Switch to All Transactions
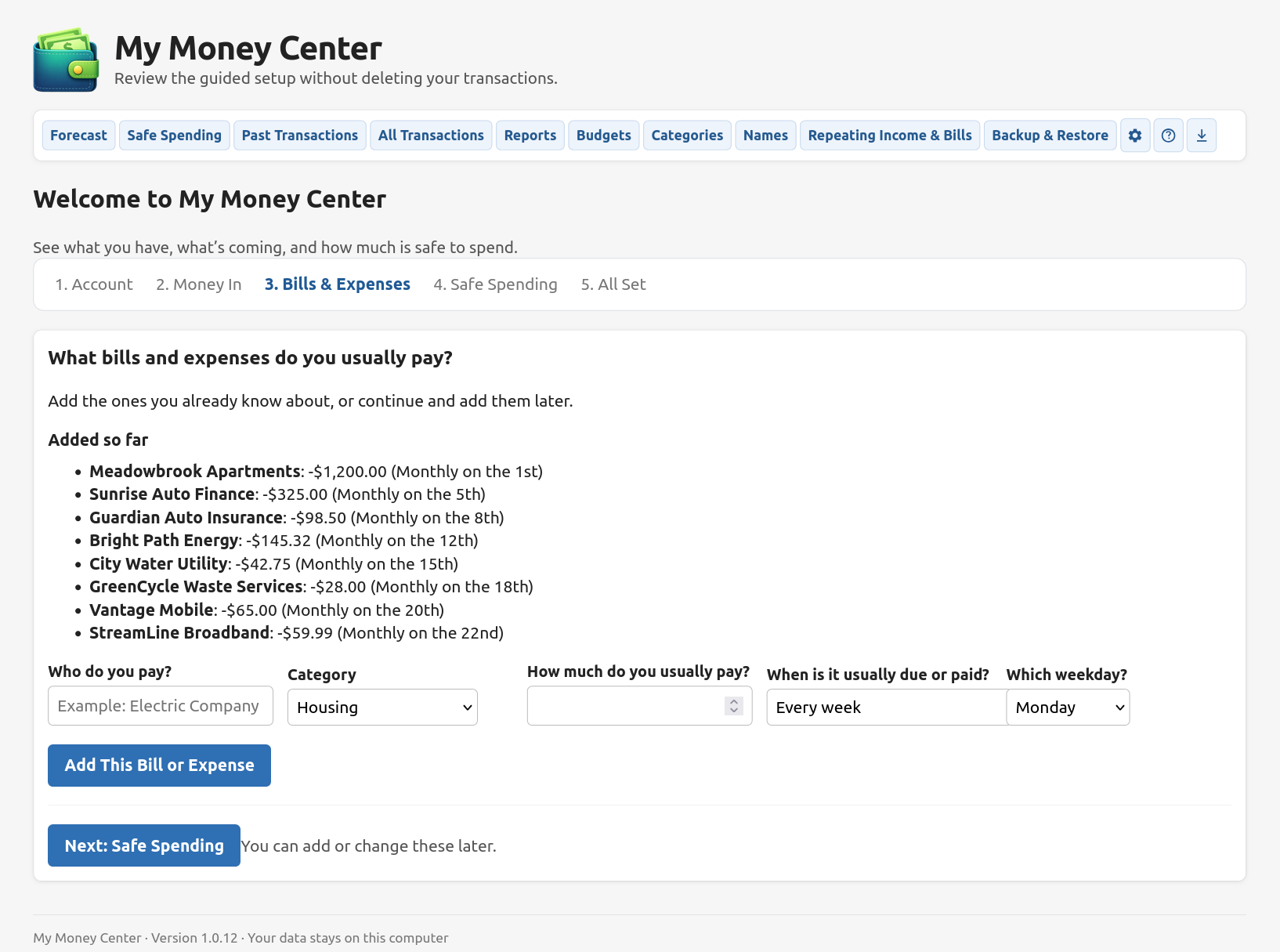 coord(431,136)
